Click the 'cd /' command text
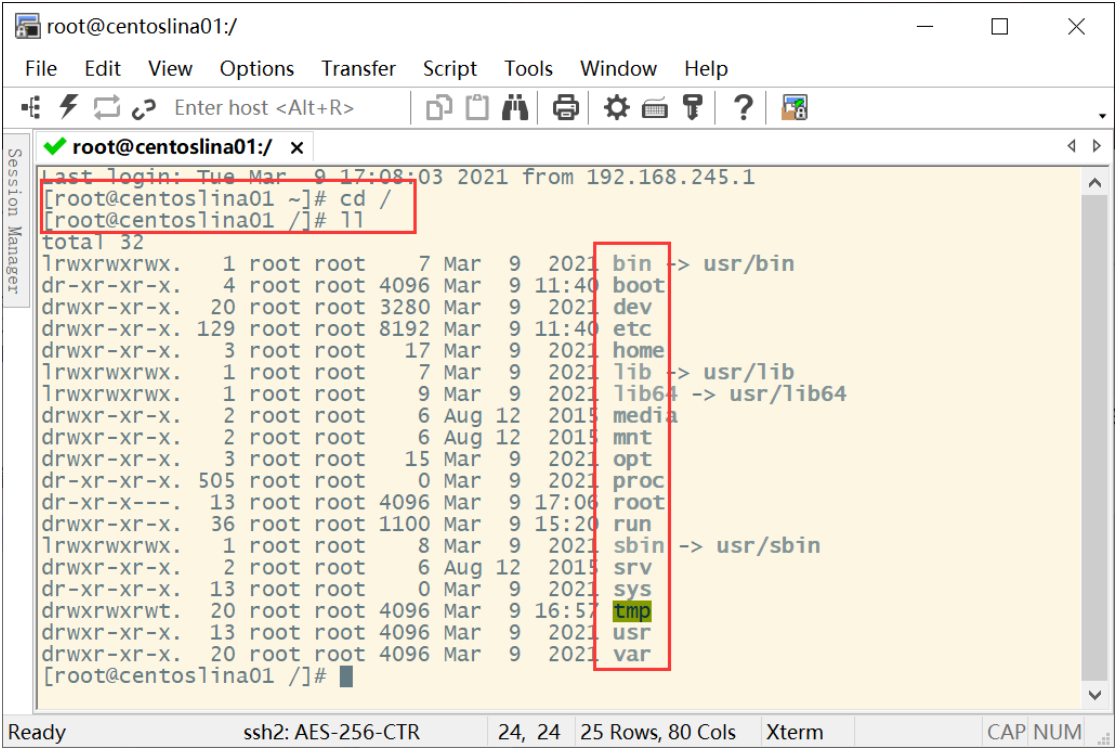 coord(366,199)
